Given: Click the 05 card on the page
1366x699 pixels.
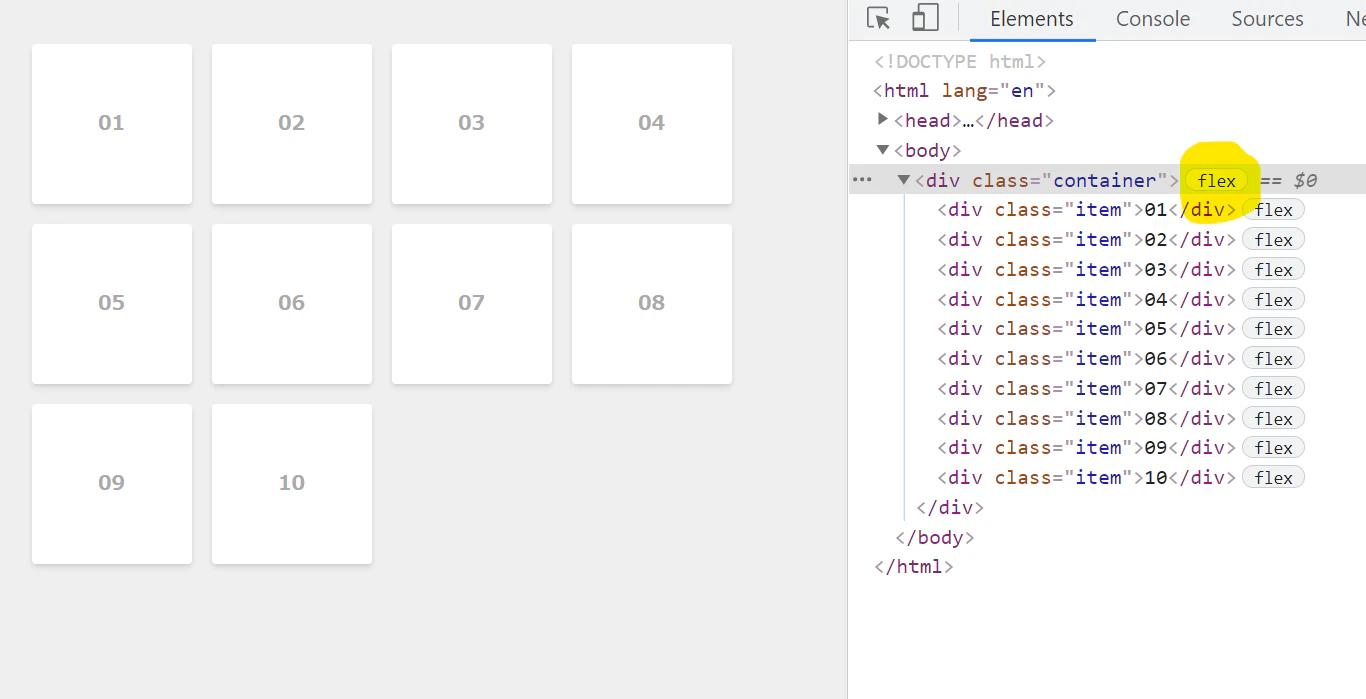Looking at the screenshot, I should pos(112,304).
